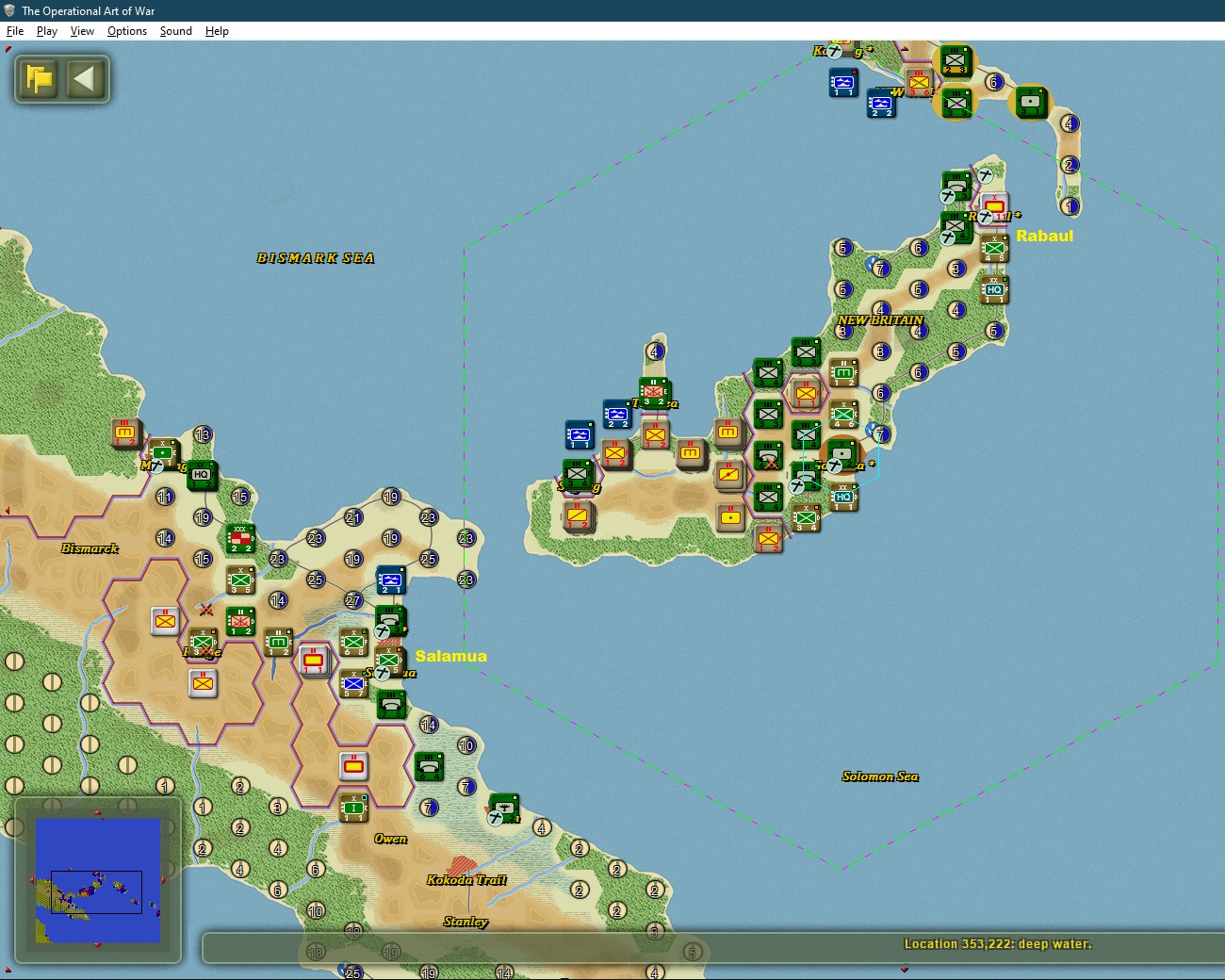Click the left-pointing arrow toolbar button
1225x980 pixels.
click(84, 78)
